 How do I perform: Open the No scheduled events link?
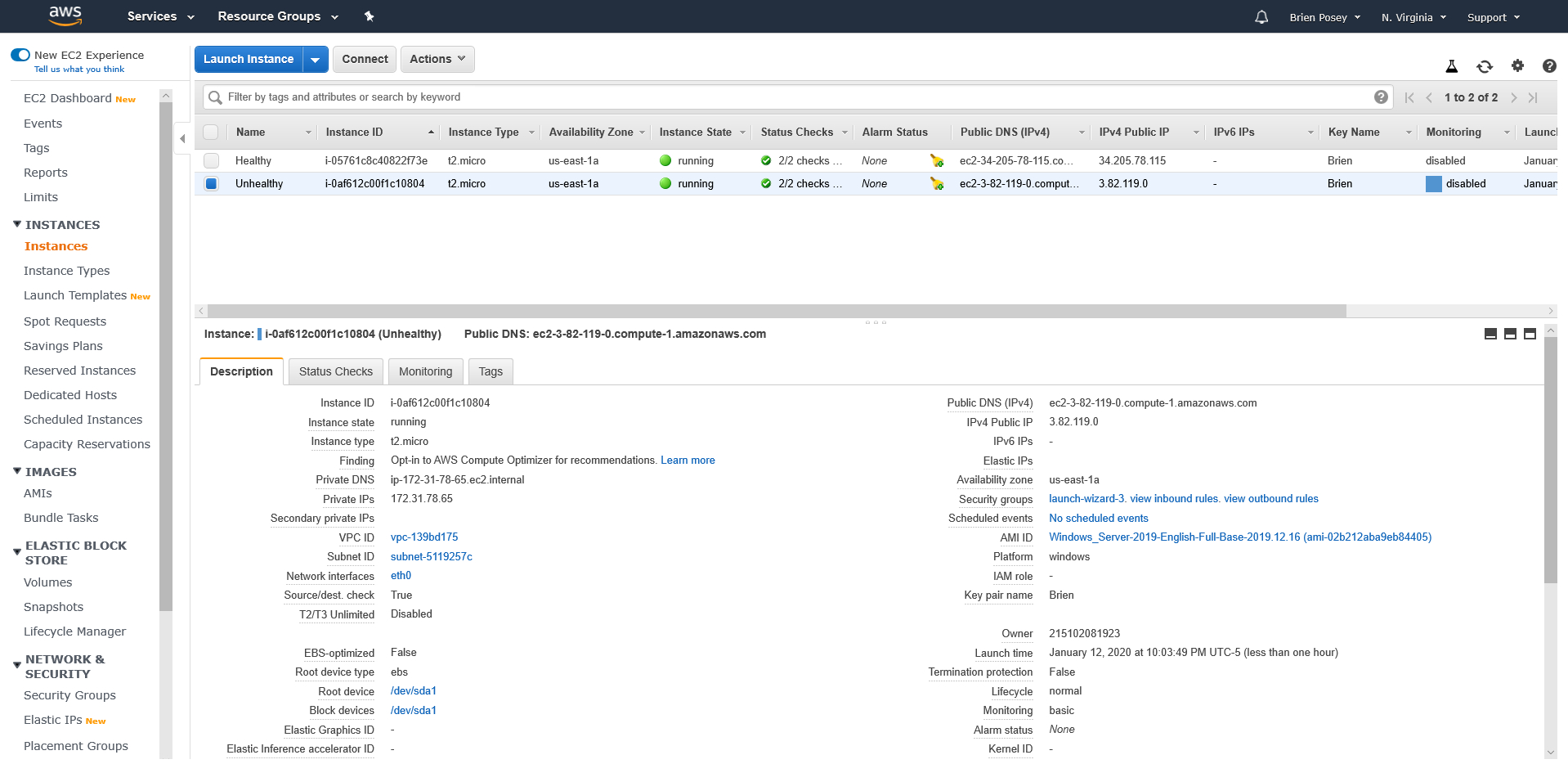click(x=1099, y=519)
